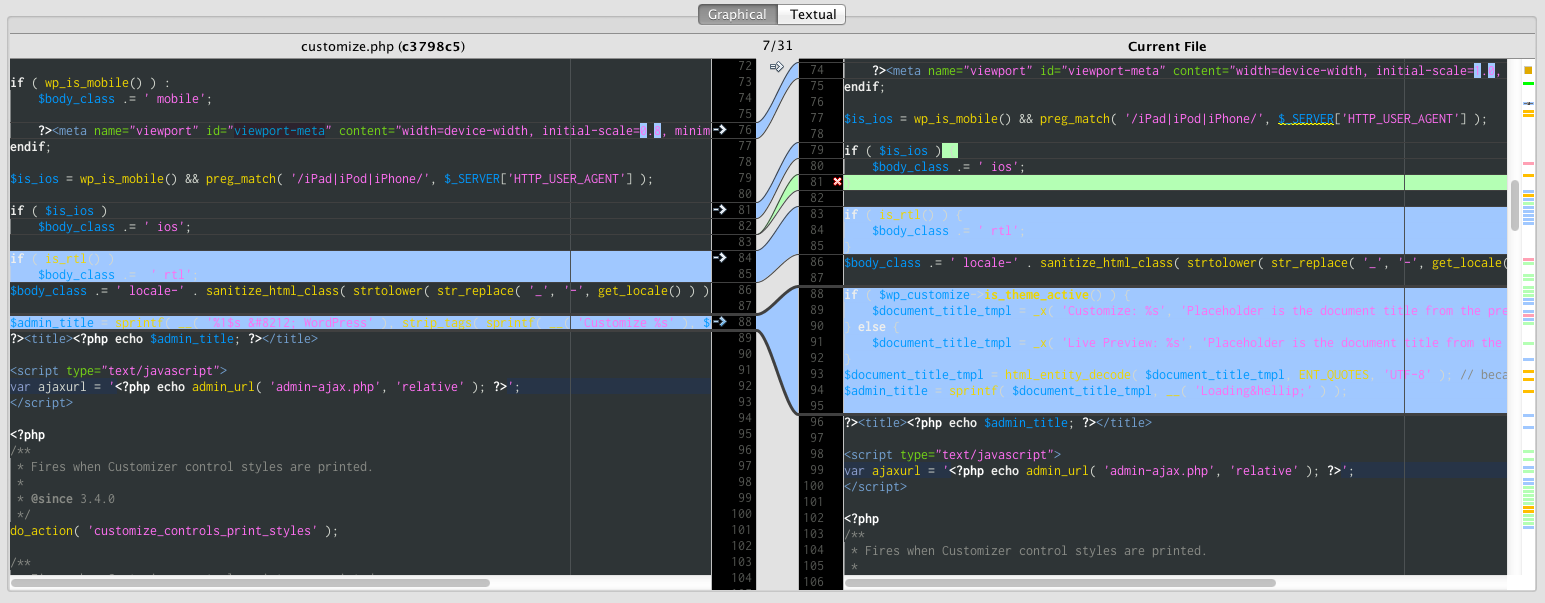
Task: Apply the change arrow at line 76
Action: pos(720,130)
